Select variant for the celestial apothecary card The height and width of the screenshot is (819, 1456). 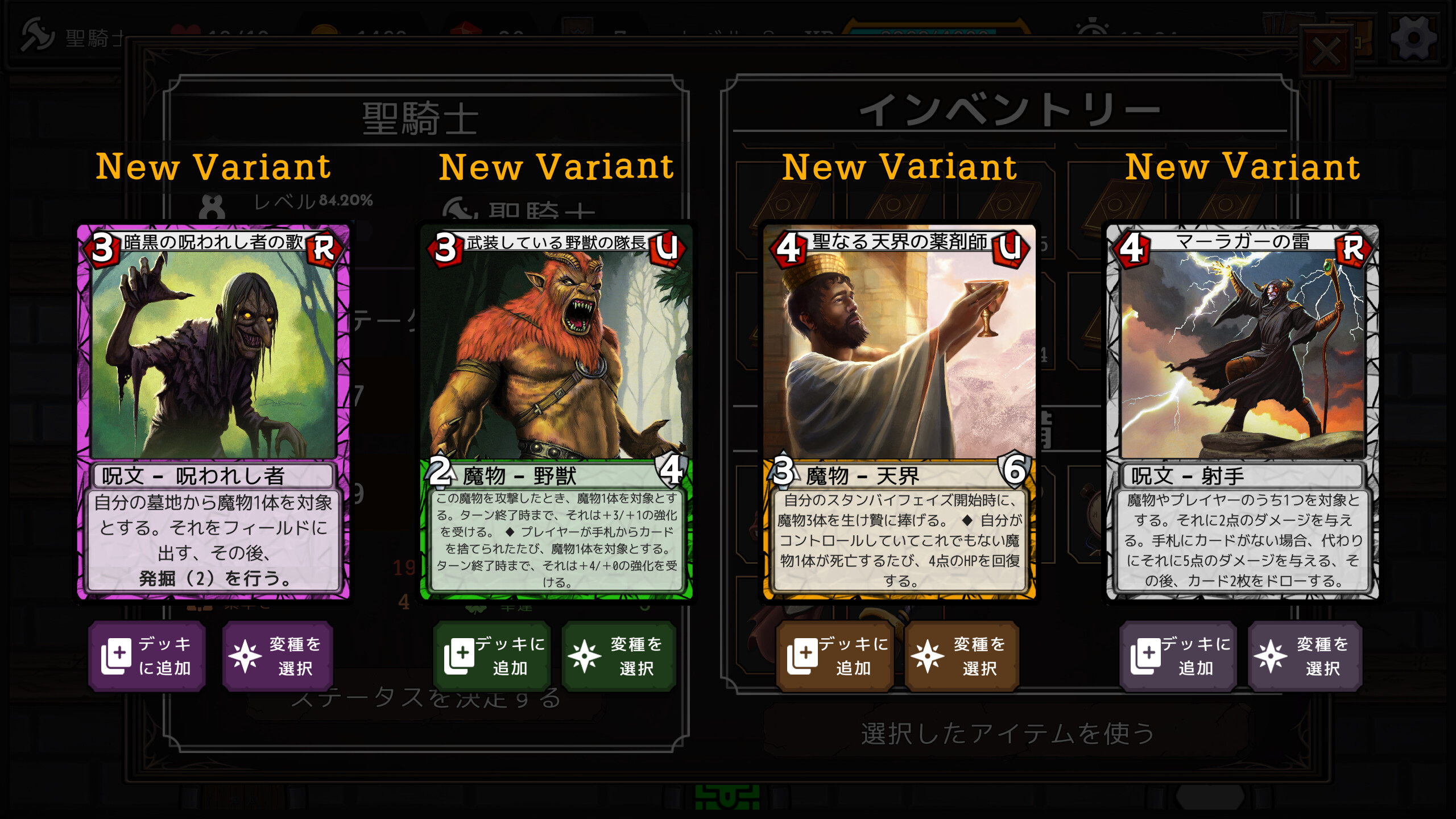[962, 656]
